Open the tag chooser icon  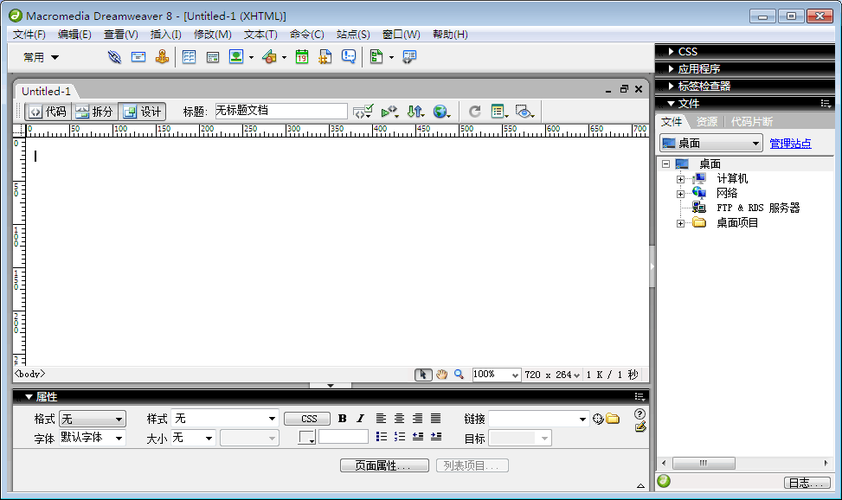pyautogui.click(x=409, y=56)
